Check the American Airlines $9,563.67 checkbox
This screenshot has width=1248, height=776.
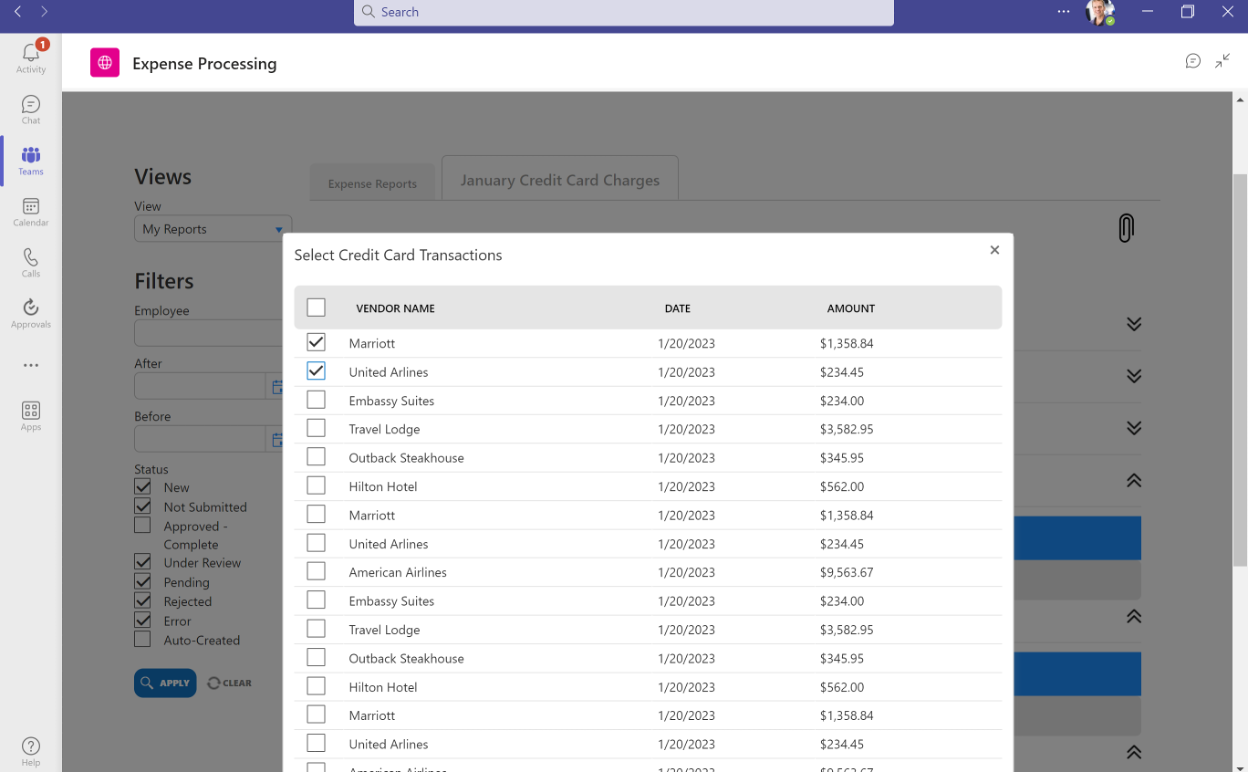pyautogui.click(x=316, y=572)
